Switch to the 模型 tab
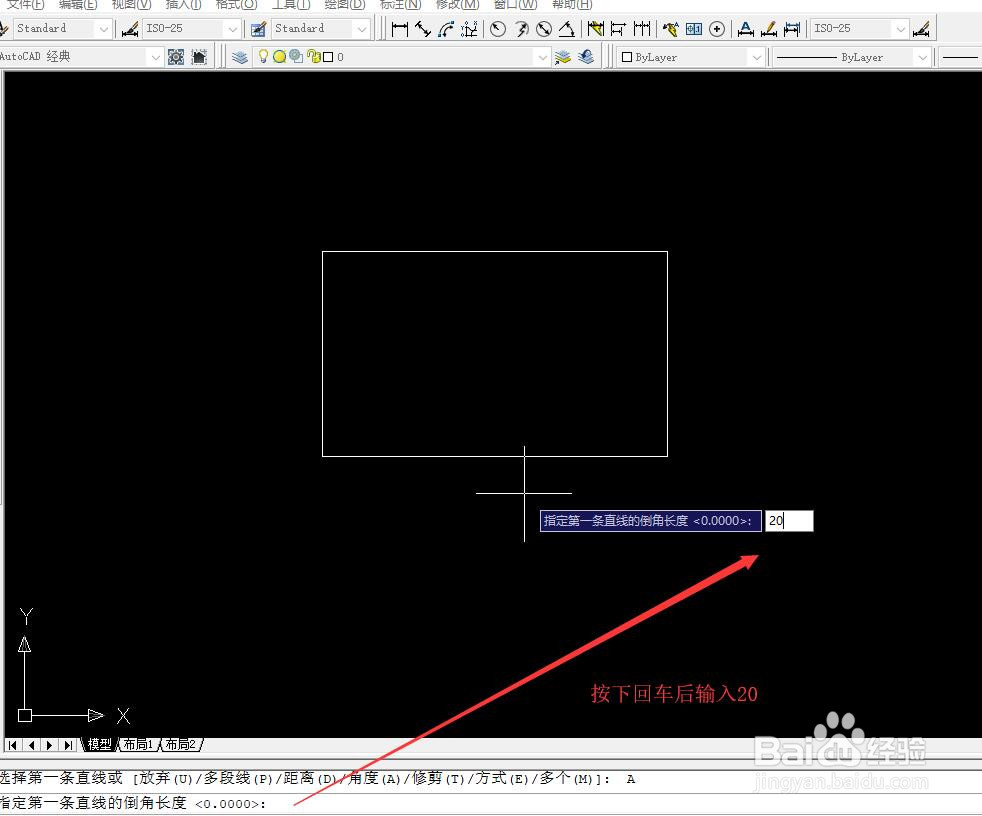This screenshot has height=816, width=982. (100, 744)
